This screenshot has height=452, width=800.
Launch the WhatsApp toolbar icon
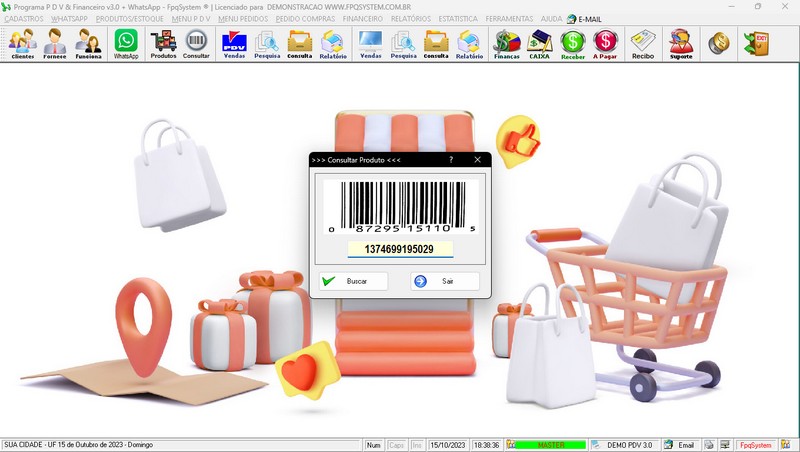coord(126,44)
